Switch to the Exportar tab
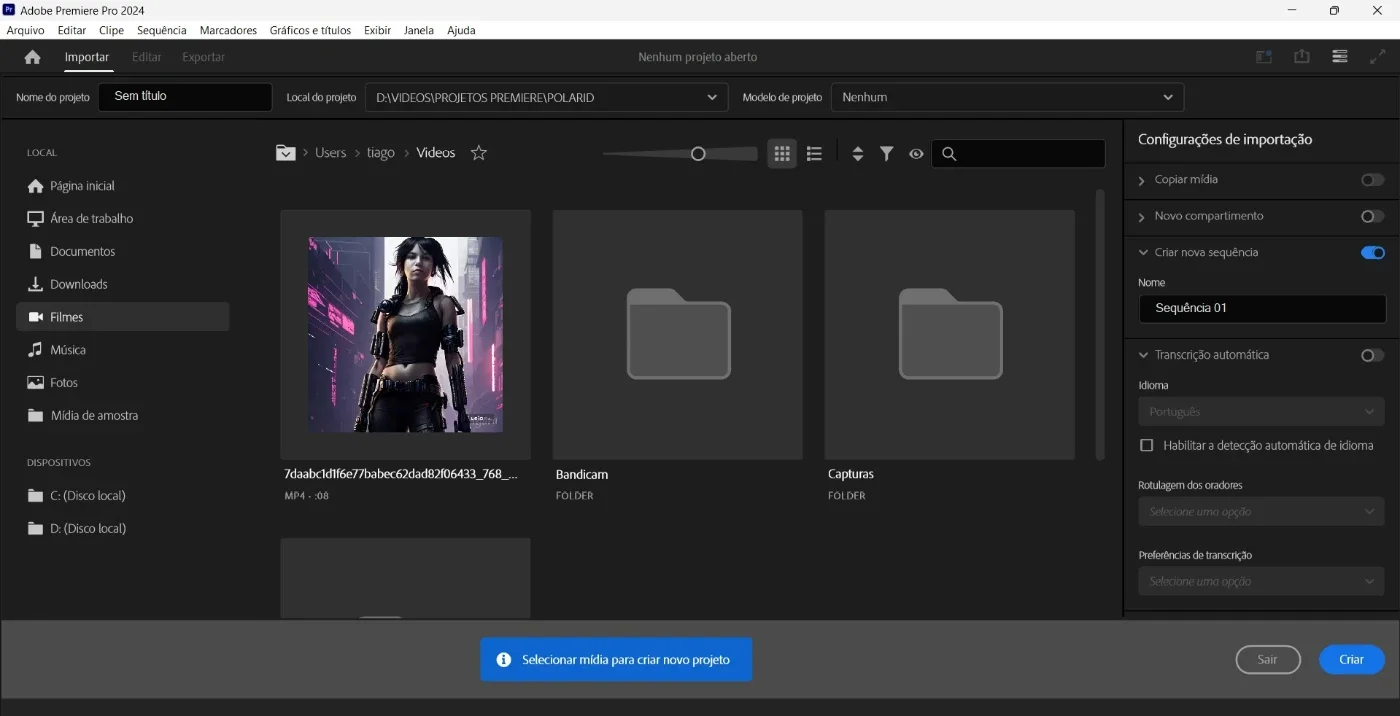Screen dimensions: 1400x716 tap(203, 57)
